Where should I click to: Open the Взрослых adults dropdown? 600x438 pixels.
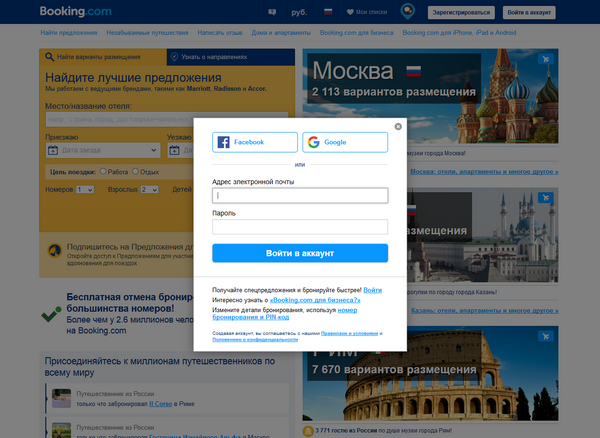pyautogui.click(x=149, y=190)
